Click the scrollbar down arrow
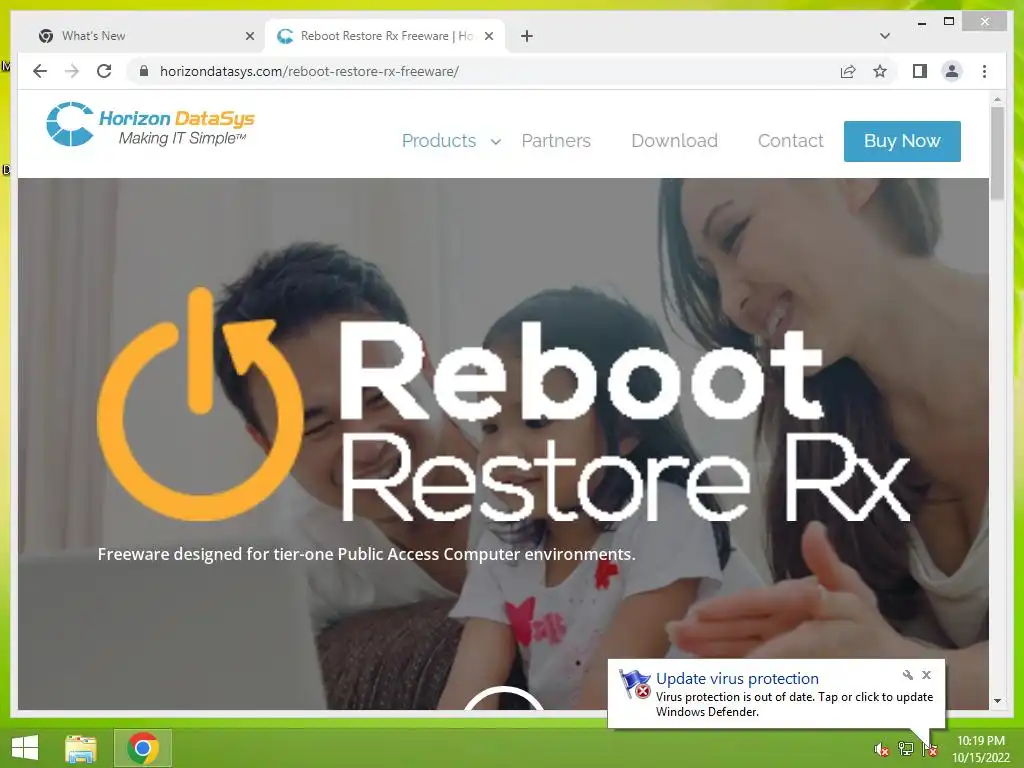Screen dimensions: 1024x768 pyautogui.click(x=997, y=701)
